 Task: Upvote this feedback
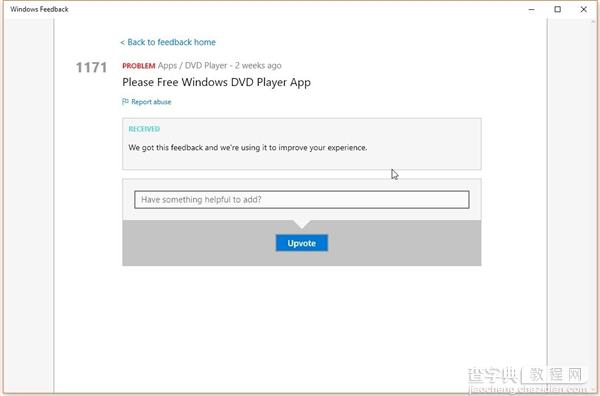point(302,243)
